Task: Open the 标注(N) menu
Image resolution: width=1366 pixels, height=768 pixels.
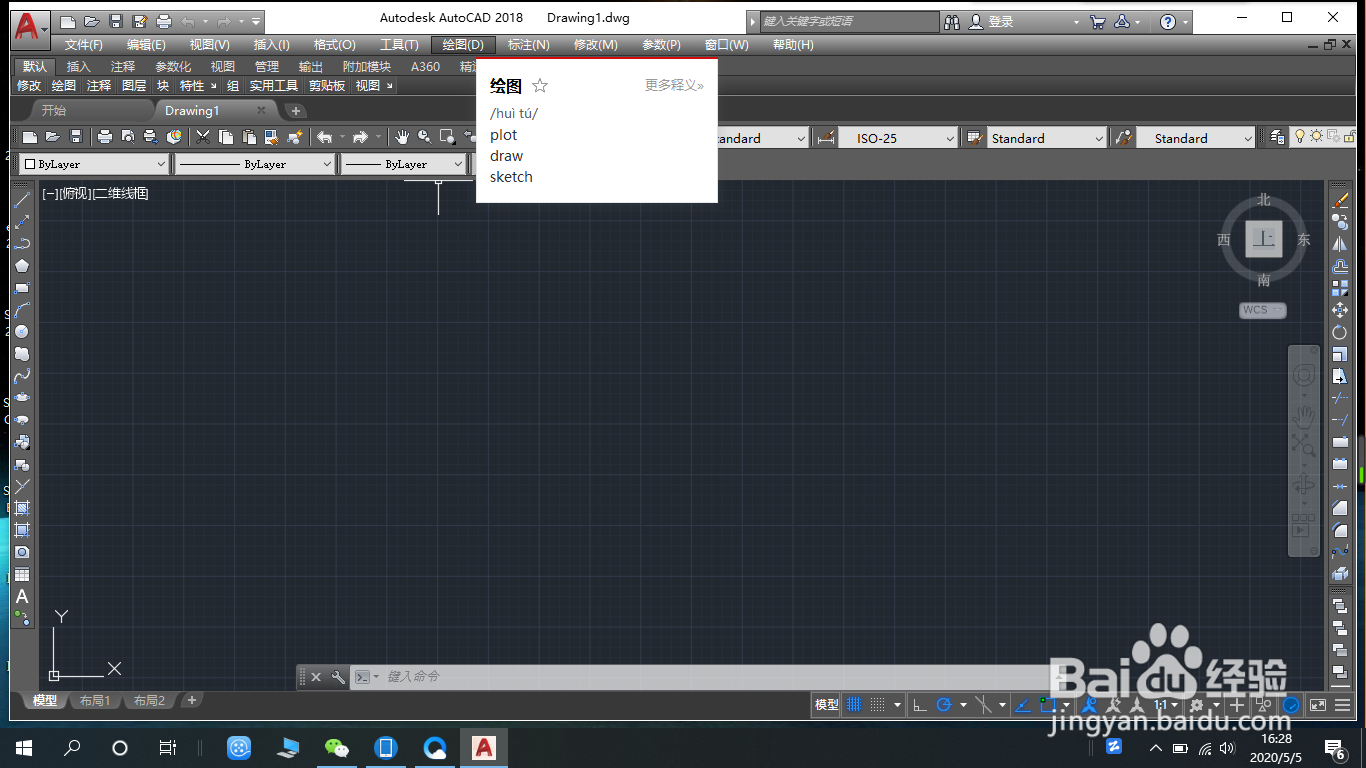Action: (528, 45)
